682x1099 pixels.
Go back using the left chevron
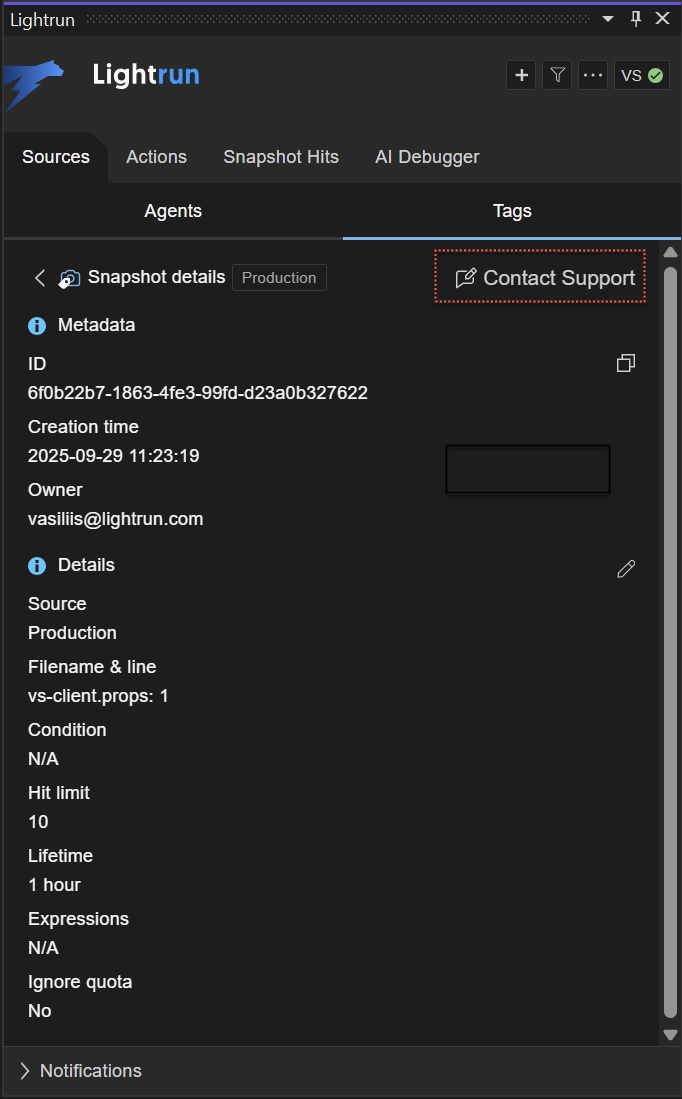click(40, 278)
